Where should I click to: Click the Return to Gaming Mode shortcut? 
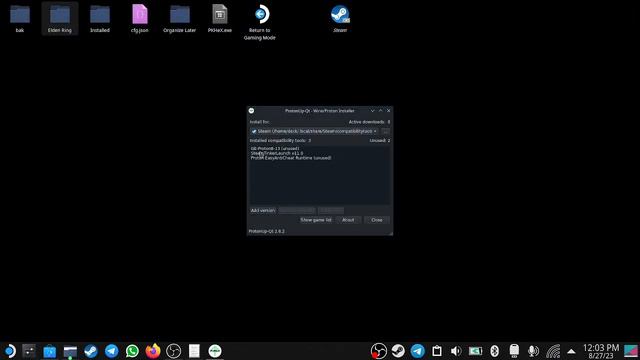pos(260,22)
